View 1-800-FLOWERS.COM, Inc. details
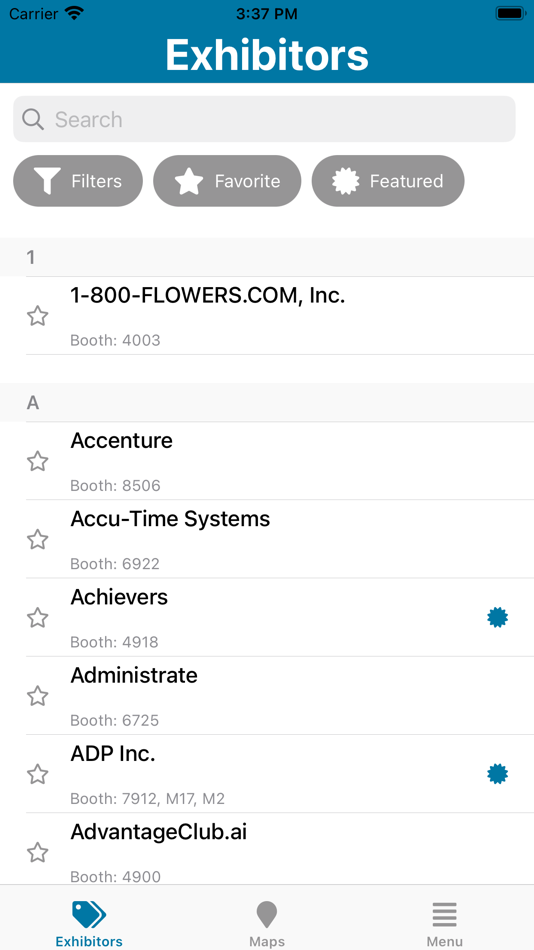Screen dimensions: 534x950 pos(279,316)
